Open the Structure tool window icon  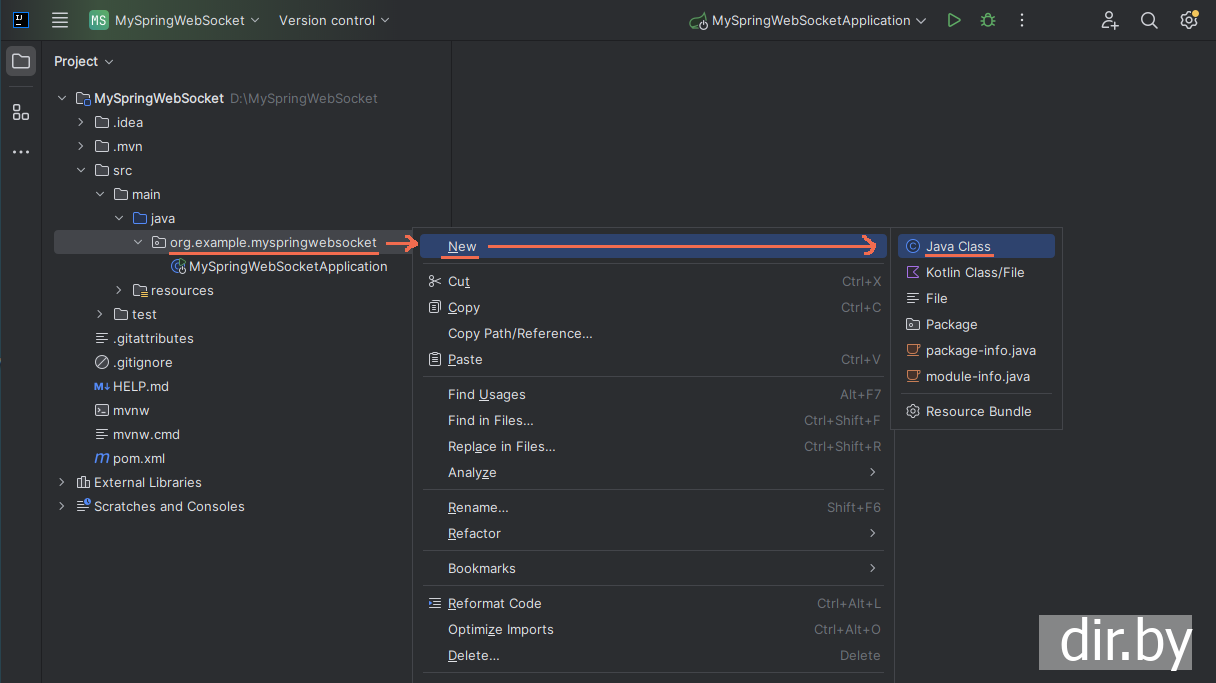[21, 112]
